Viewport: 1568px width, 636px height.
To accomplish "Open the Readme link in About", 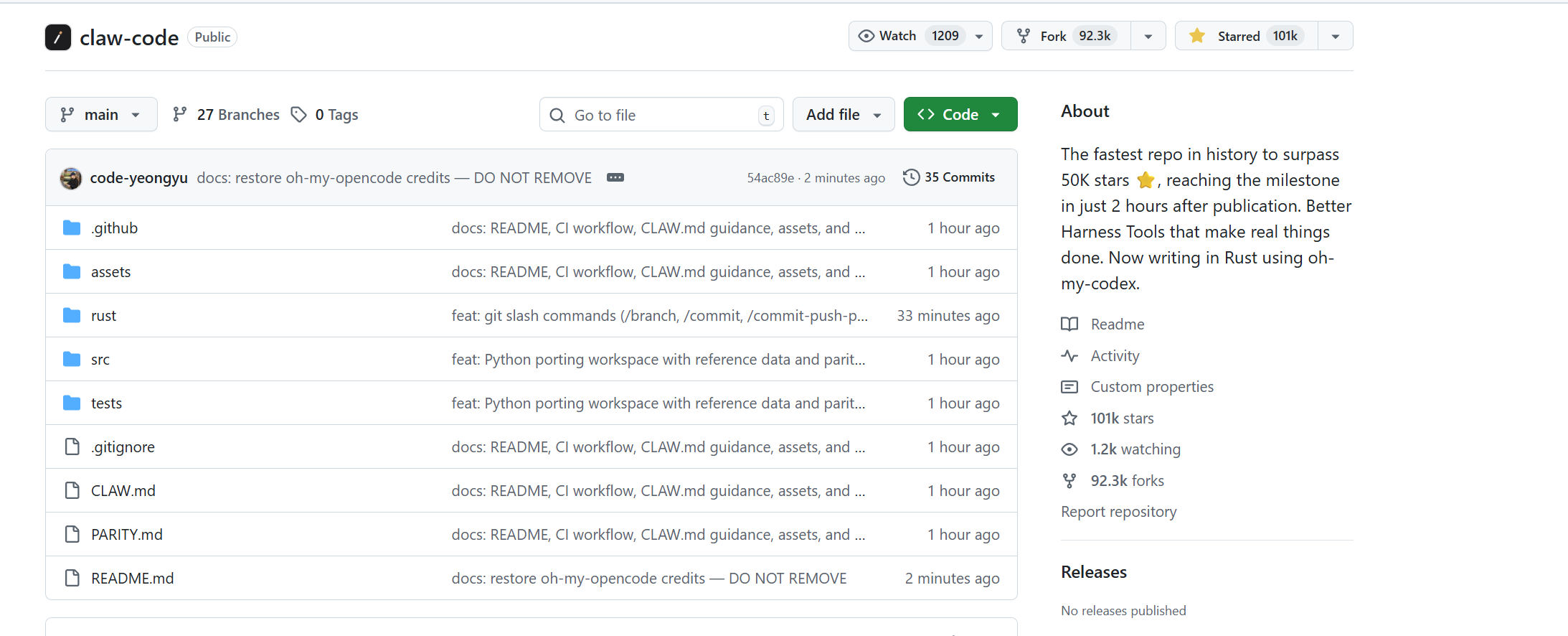I will point(1117,324).
